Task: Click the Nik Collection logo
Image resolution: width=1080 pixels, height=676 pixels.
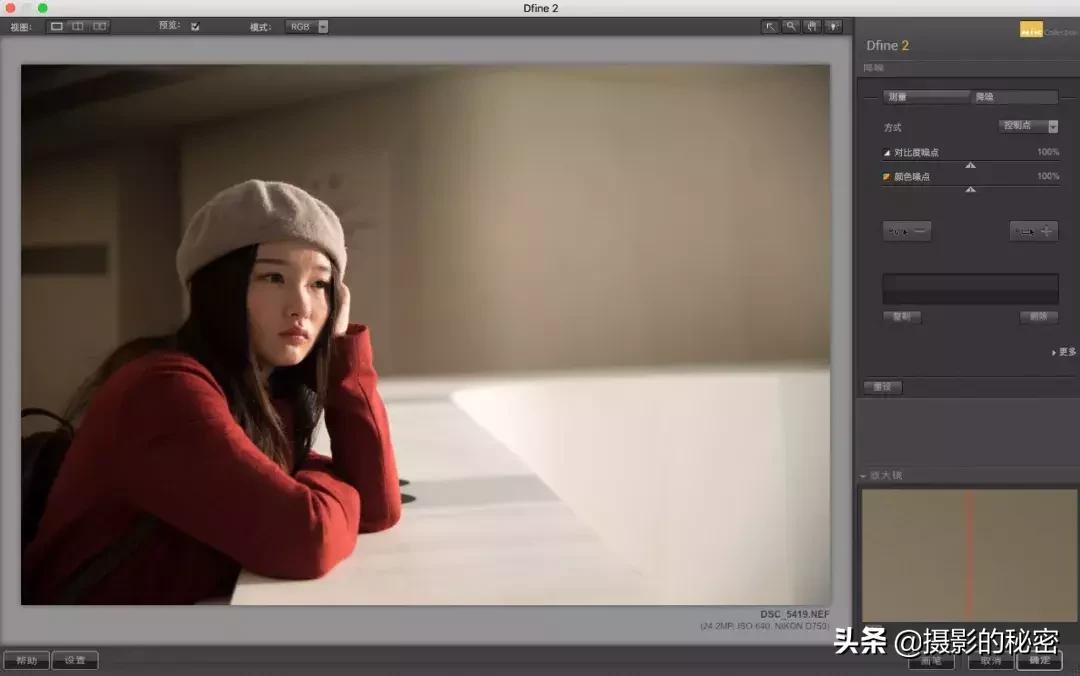Action: click(1048, 30)
